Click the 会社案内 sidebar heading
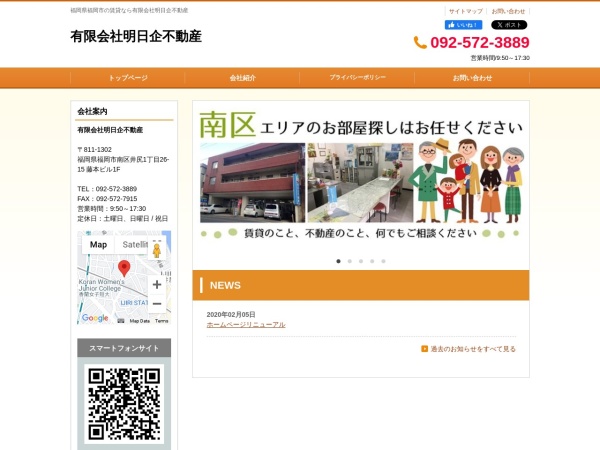Image resolution: width=600 pixels, height=450 pixels. click(x=92, y=111)
